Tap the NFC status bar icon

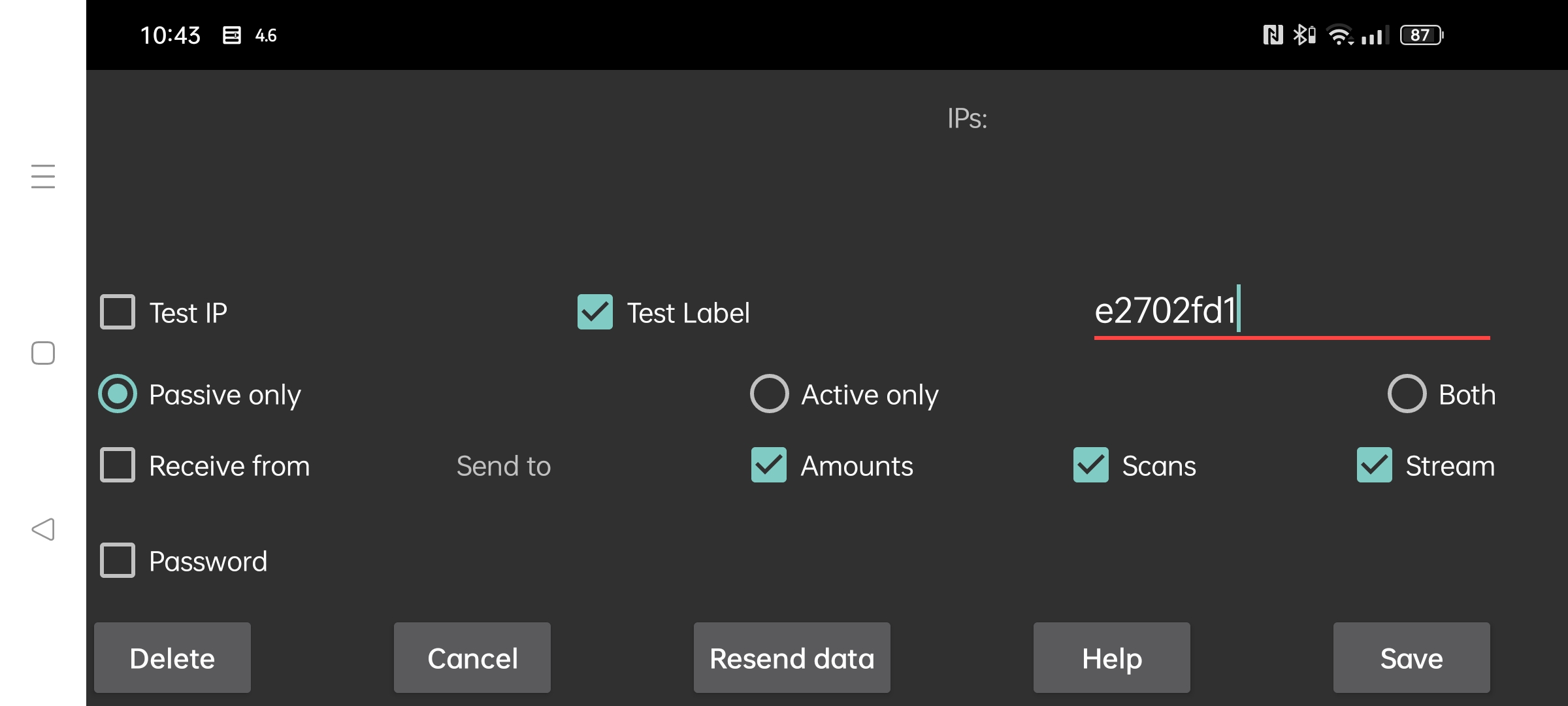point(1273,35)
